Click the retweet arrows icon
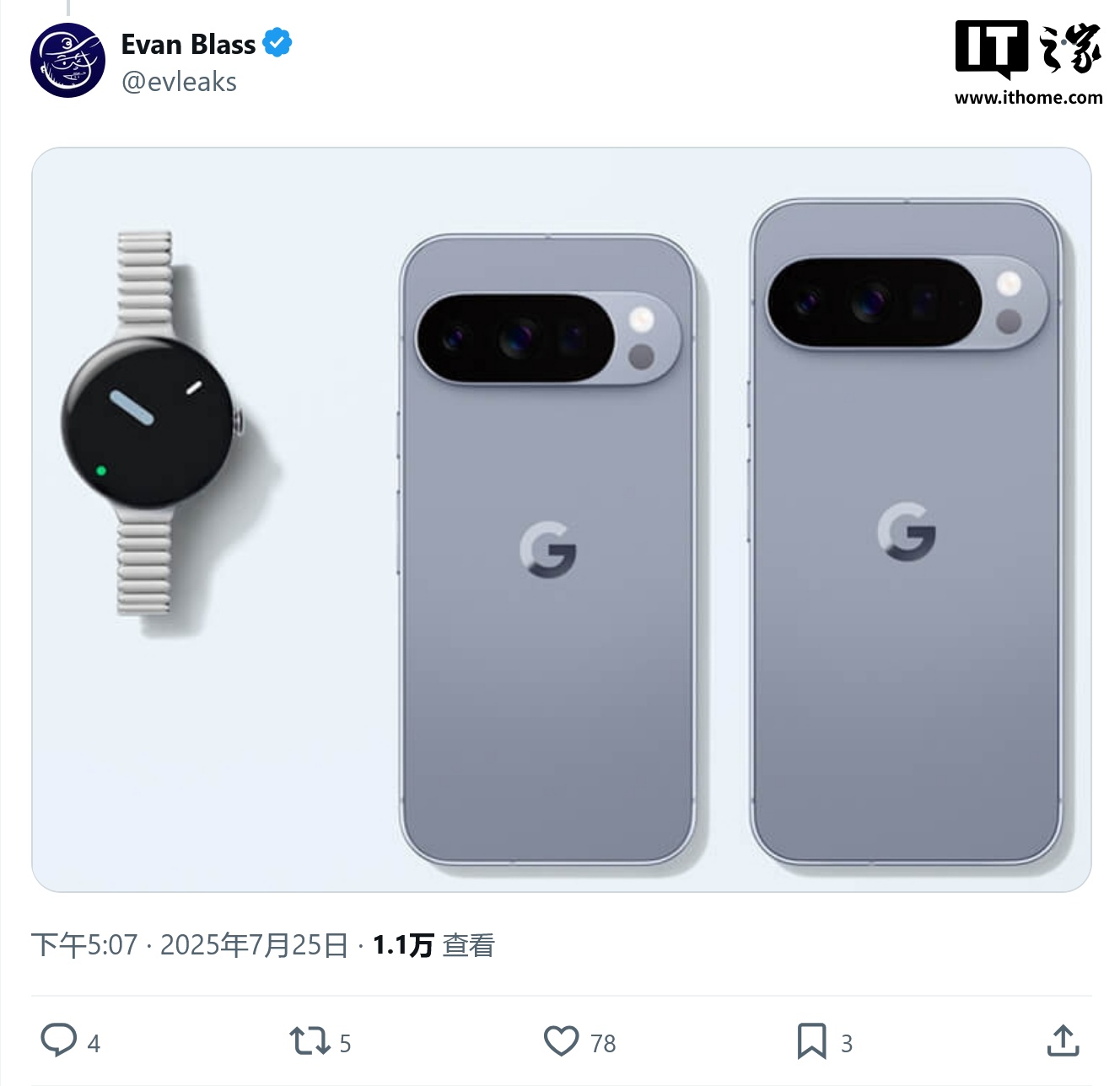The height and width of the screenshot is (1086, 1120). [x=310, y=1040]
